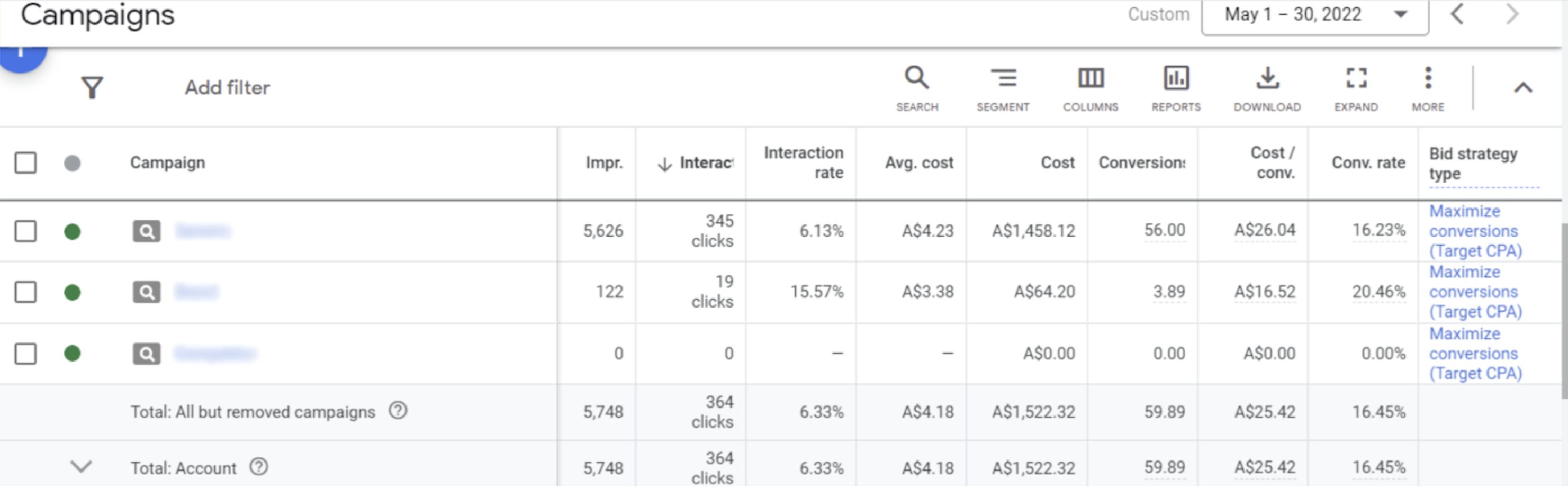This screenshot has width=1568, height=488.
Task: Sort by Conv. rate column
Action: 1368,163
